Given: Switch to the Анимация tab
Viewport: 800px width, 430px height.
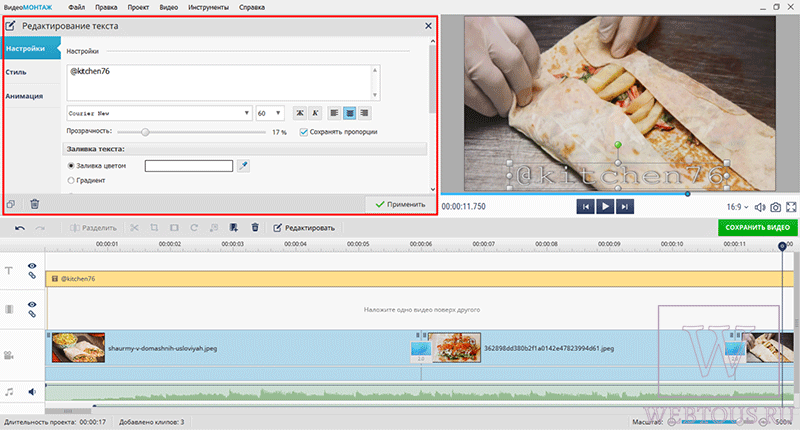Looking at the screenshot, I should pyautogui.click(x=24, y=96).
